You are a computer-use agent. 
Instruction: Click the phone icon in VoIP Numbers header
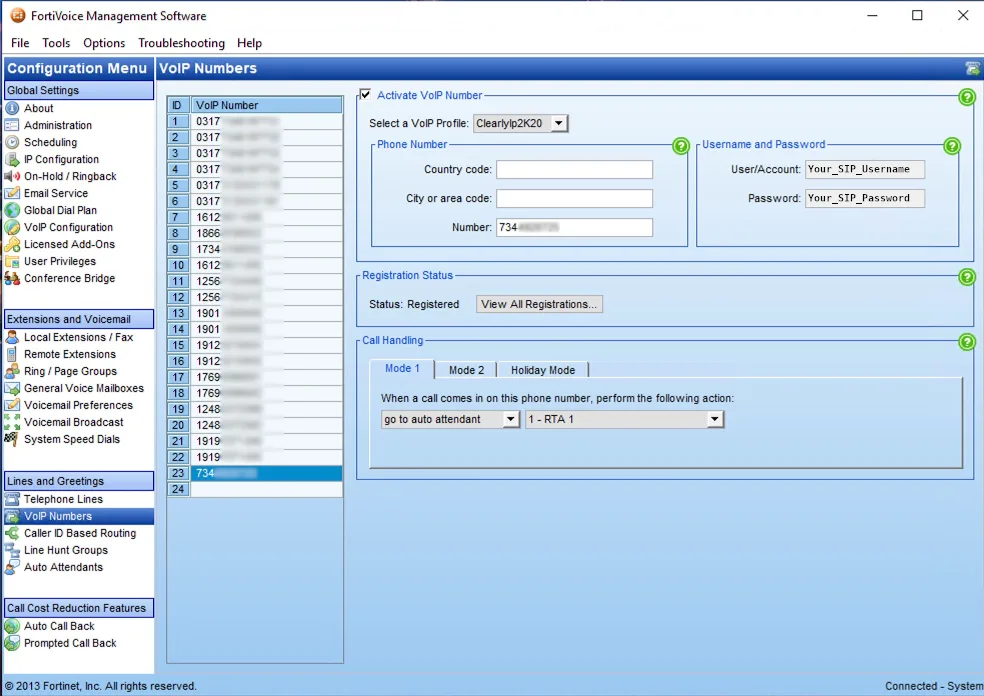tap(973, 68)
